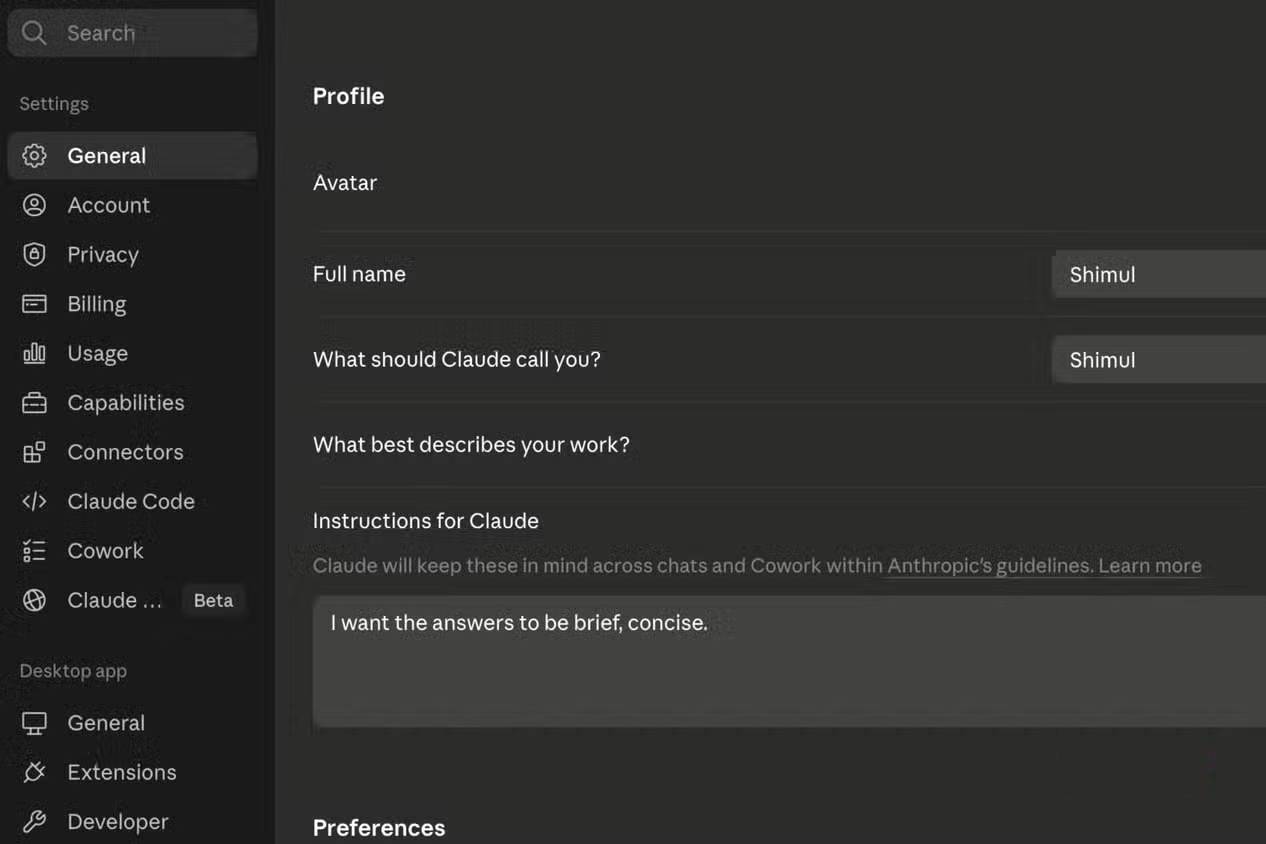Image resolution: width=1266 pixels, height=844 pixels.
Task: Click the globe icon beside Claude Beta
Action: click(x=34, y=600)
